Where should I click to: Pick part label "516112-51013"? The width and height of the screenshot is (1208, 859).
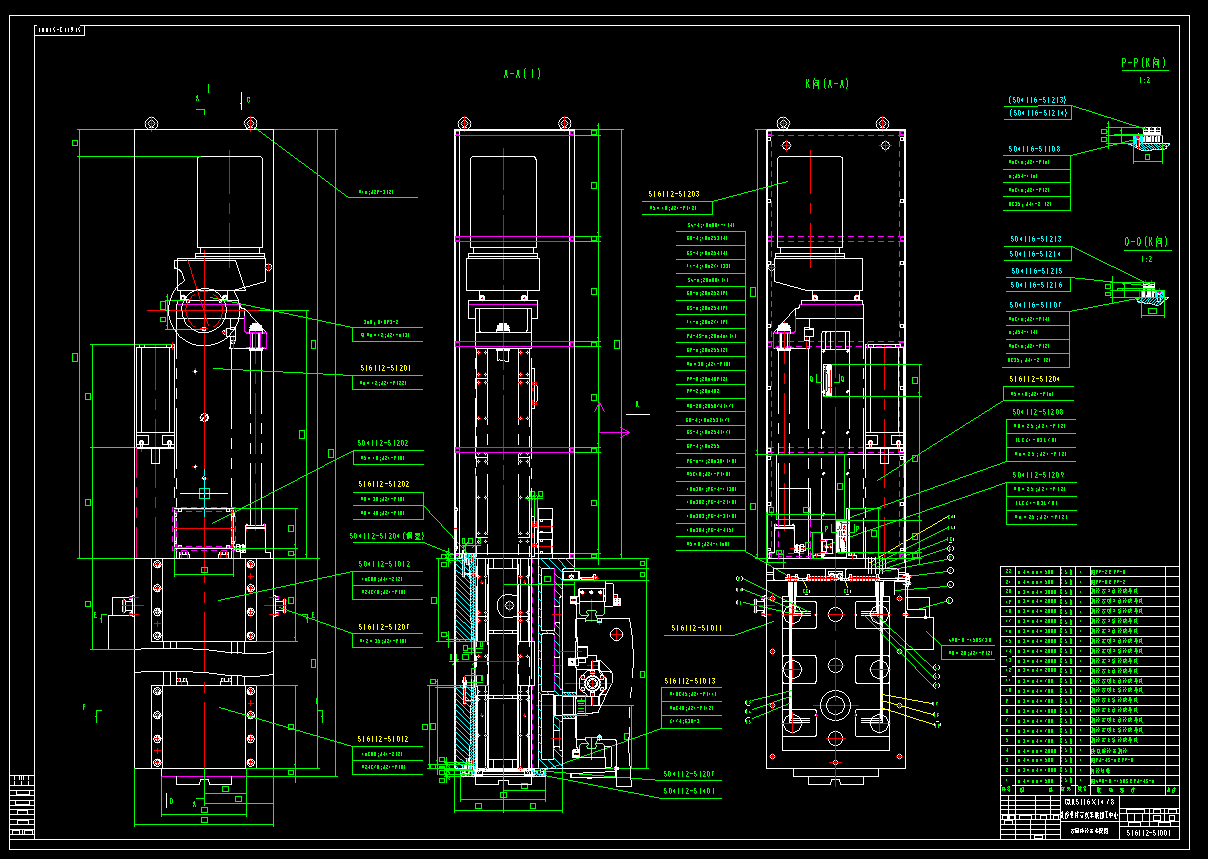(x=691, y=680)
